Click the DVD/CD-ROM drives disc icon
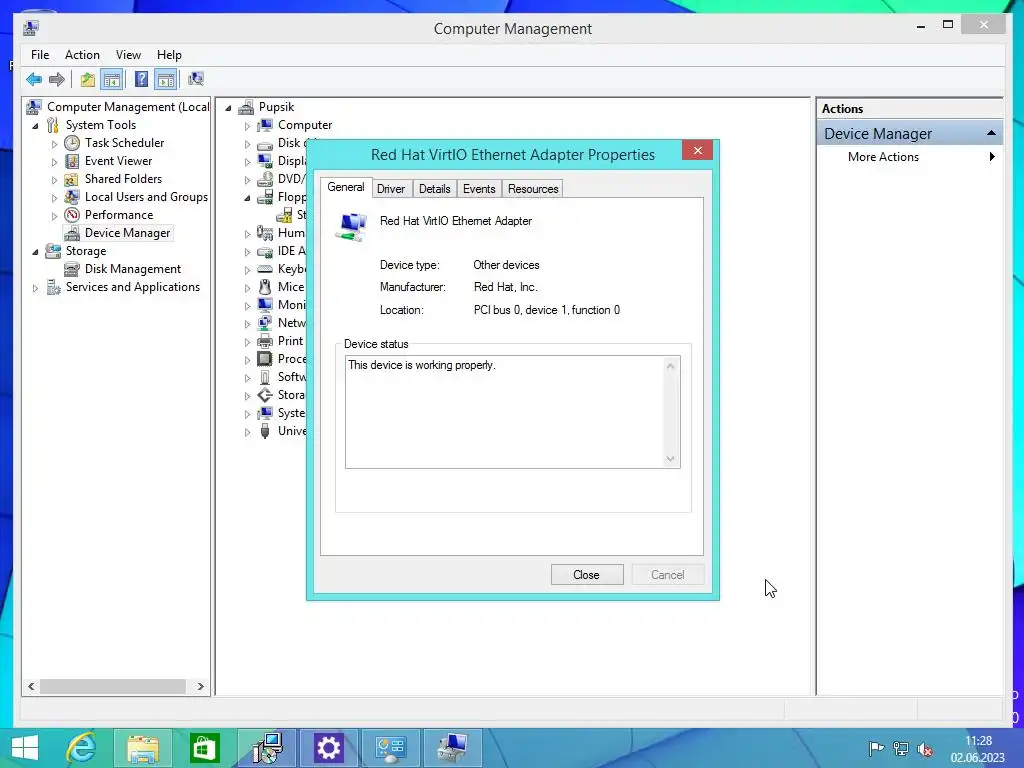 click(264, 179)
